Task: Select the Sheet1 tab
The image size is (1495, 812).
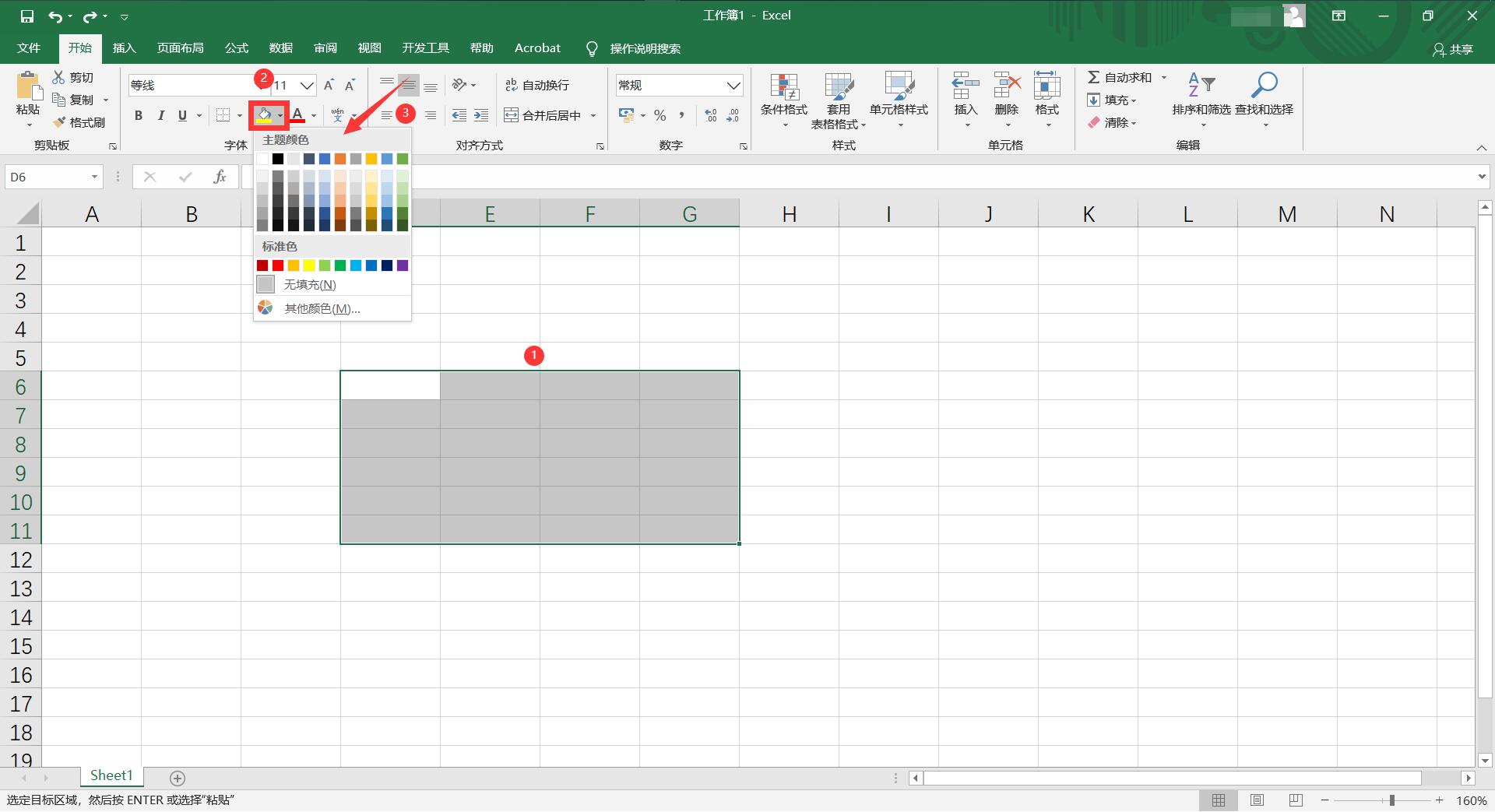Action: coord(111,775)
